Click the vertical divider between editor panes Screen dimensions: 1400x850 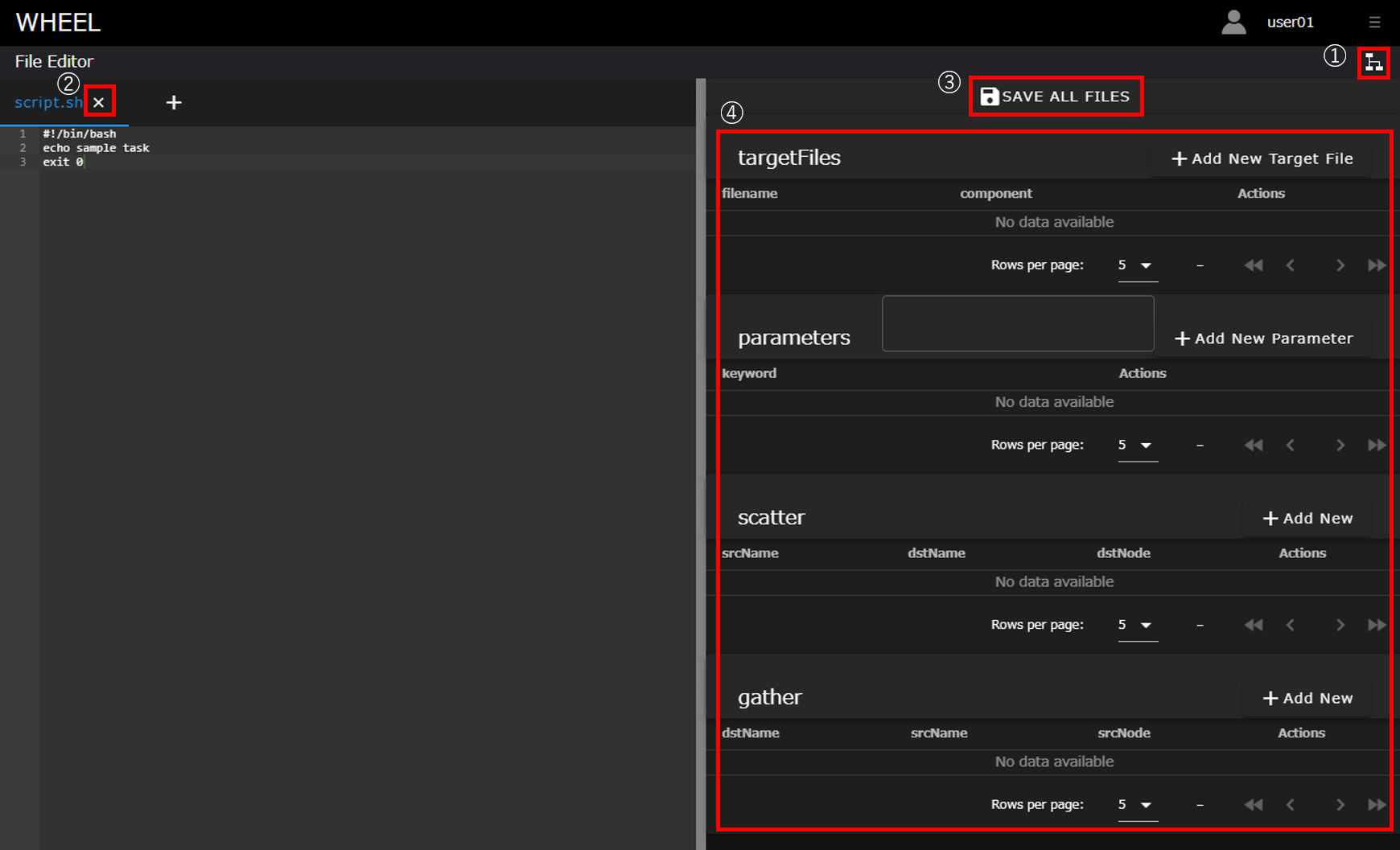pos(701,463)
